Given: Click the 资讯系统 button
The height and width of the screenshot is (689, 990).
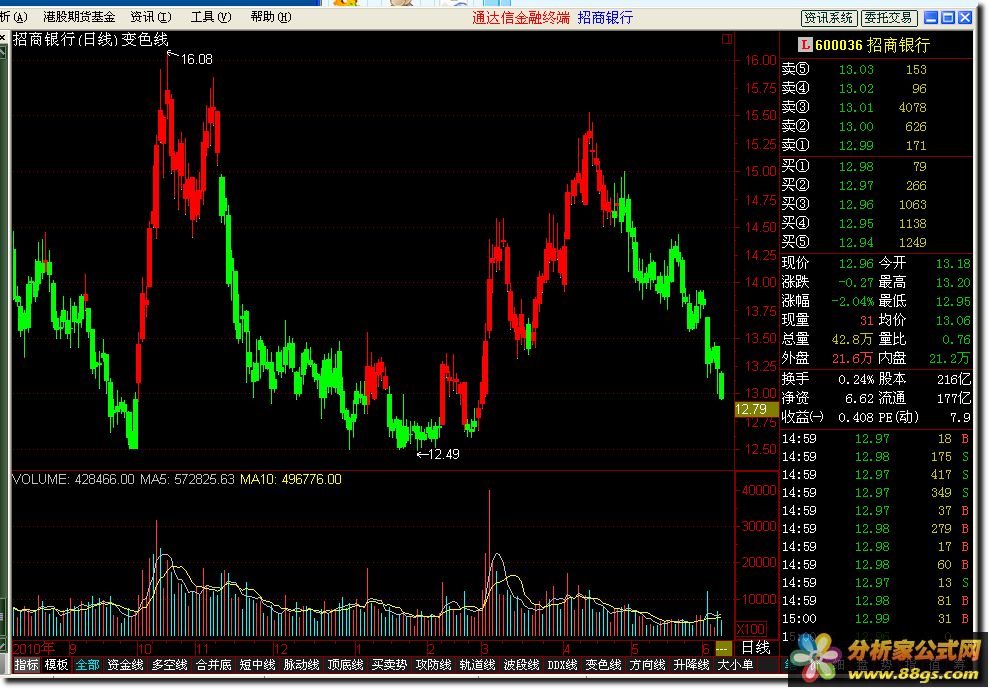Looking at the screenshot, I should tap(828, 18).
